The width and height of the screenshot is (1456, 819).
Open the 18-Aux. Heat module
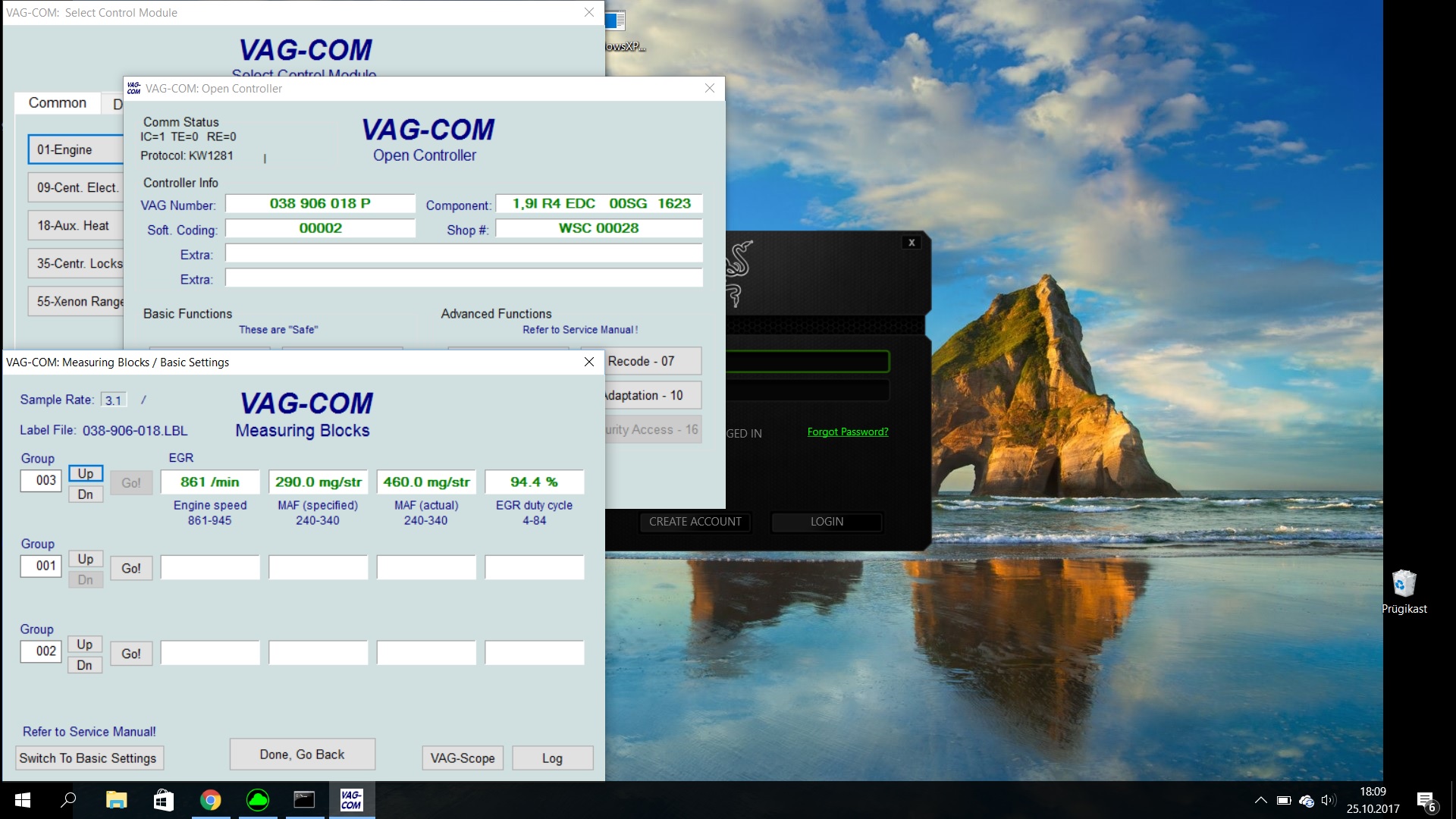(75, 225)
